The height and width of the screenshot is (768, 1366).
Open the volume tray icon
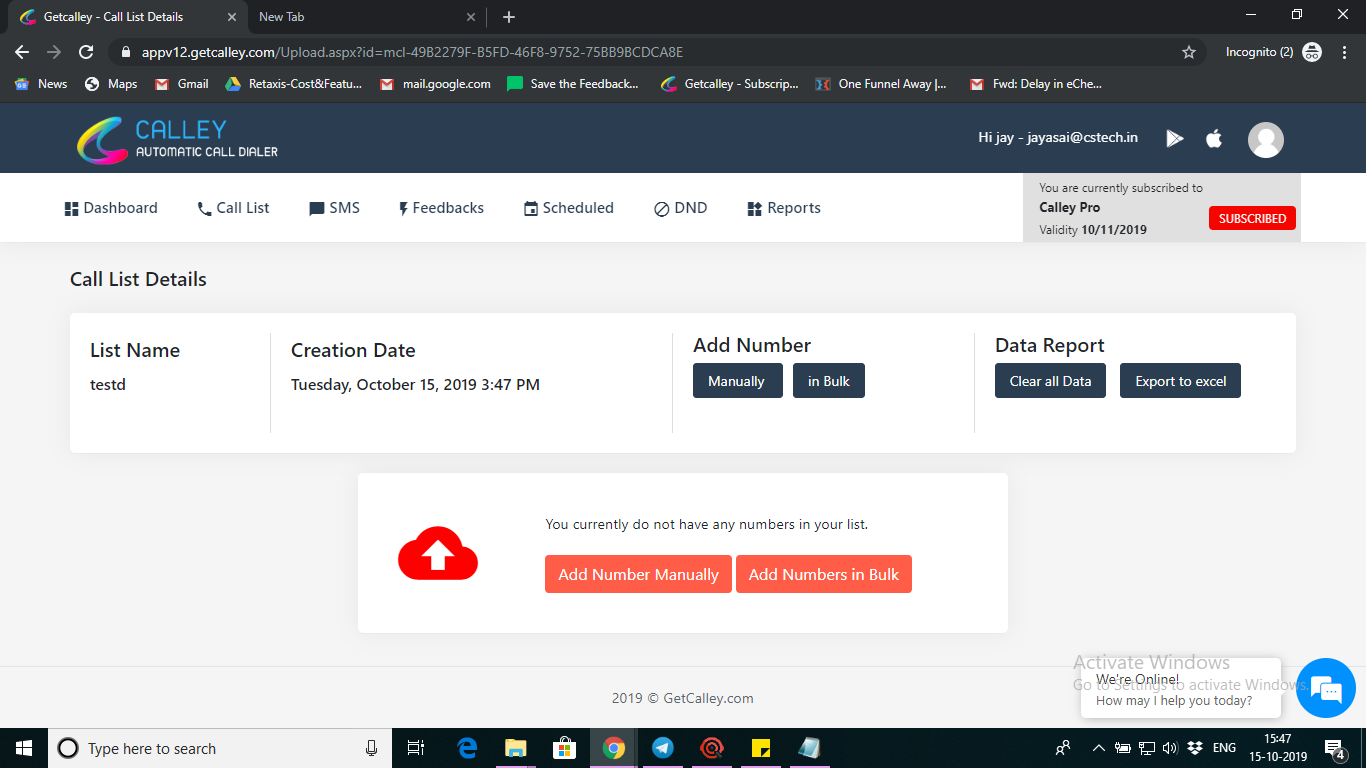coord(1171,748)
